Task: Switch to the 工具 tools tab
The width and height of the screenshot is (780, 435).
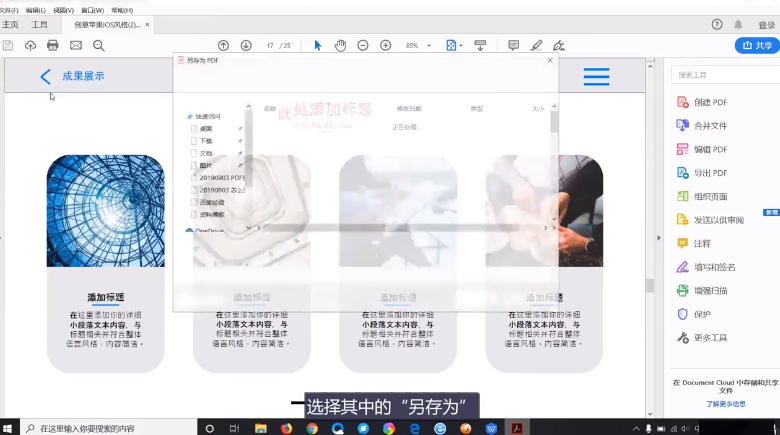Action: 39,24
